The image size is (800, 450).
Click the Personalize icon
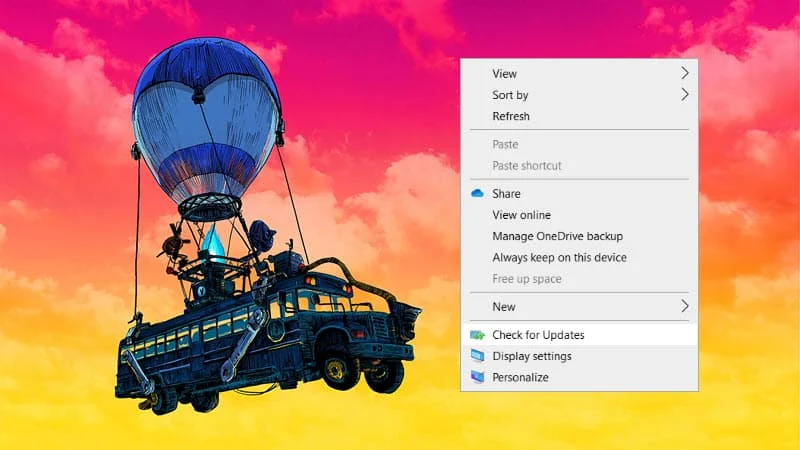478,377
